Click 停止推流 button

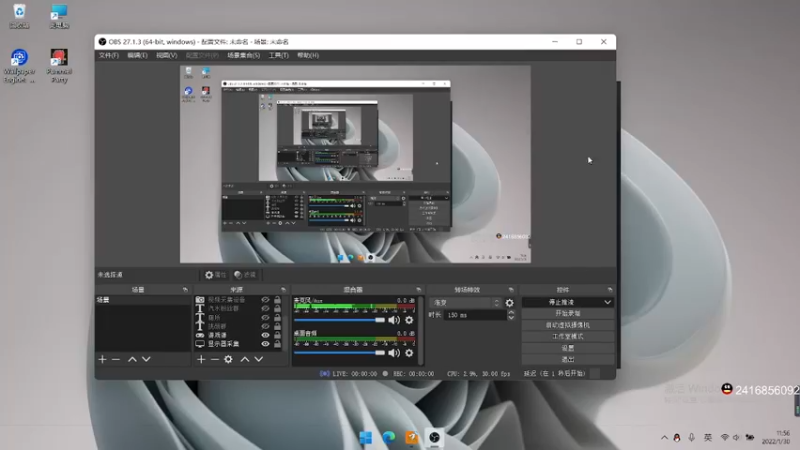[561, 302]
